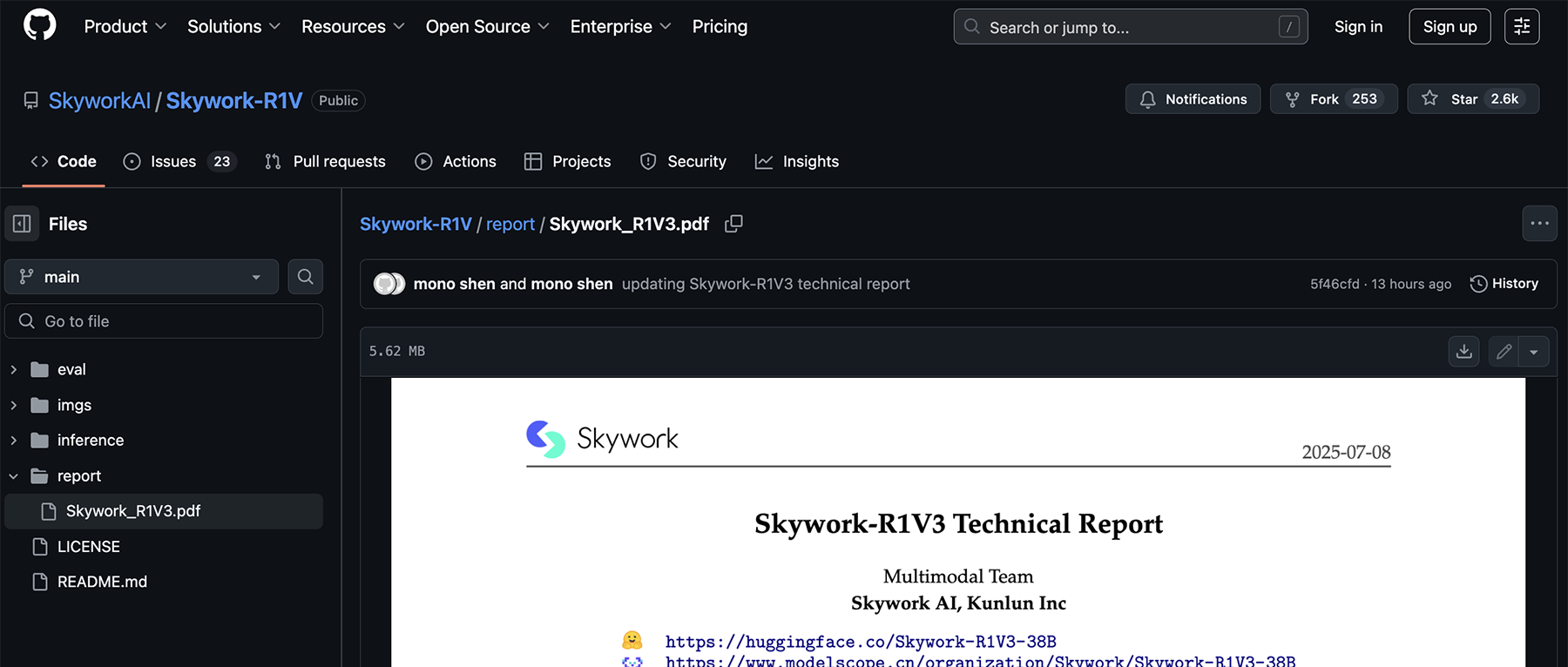Click the Sign up button

1450,26
